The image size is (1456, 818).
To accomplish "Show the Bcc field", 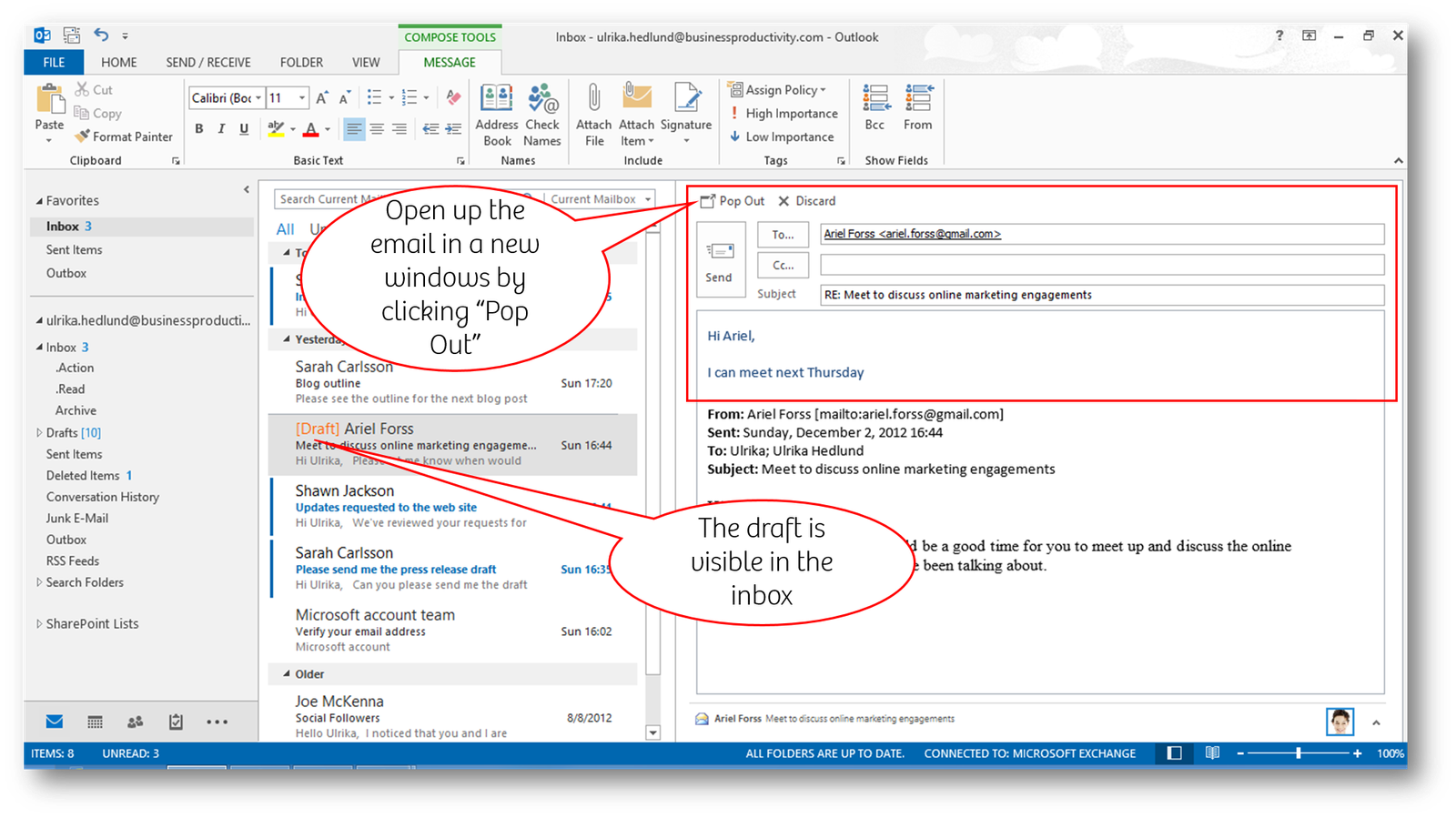I will (x=875, y=107).
